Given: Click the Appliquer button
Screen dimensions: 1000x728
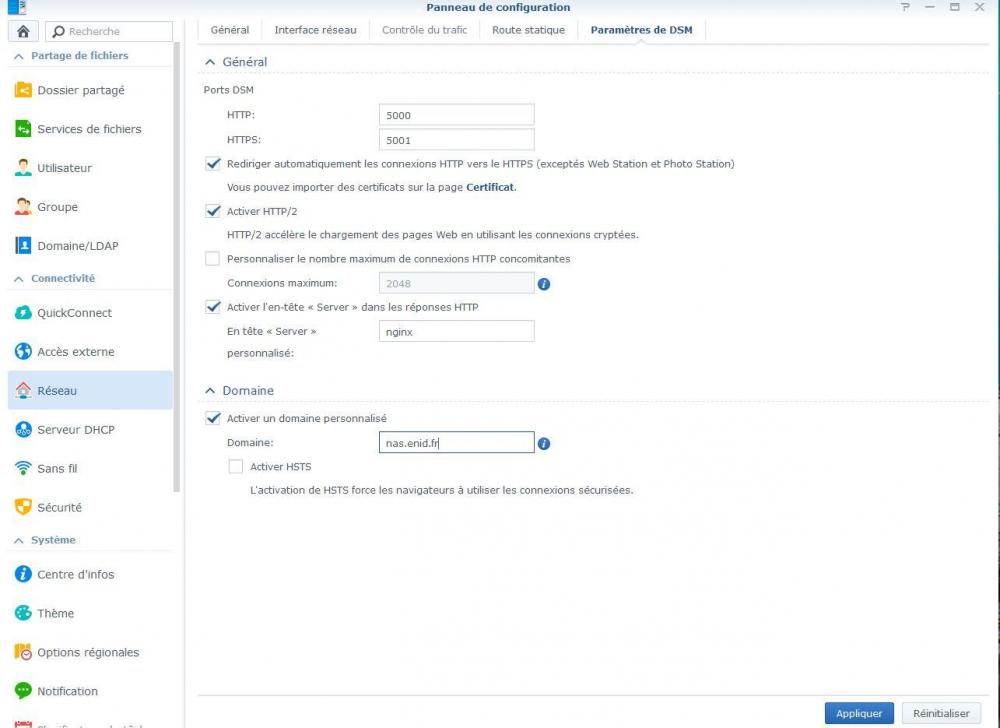Looking at the screenshot, I should coord(859,713).
